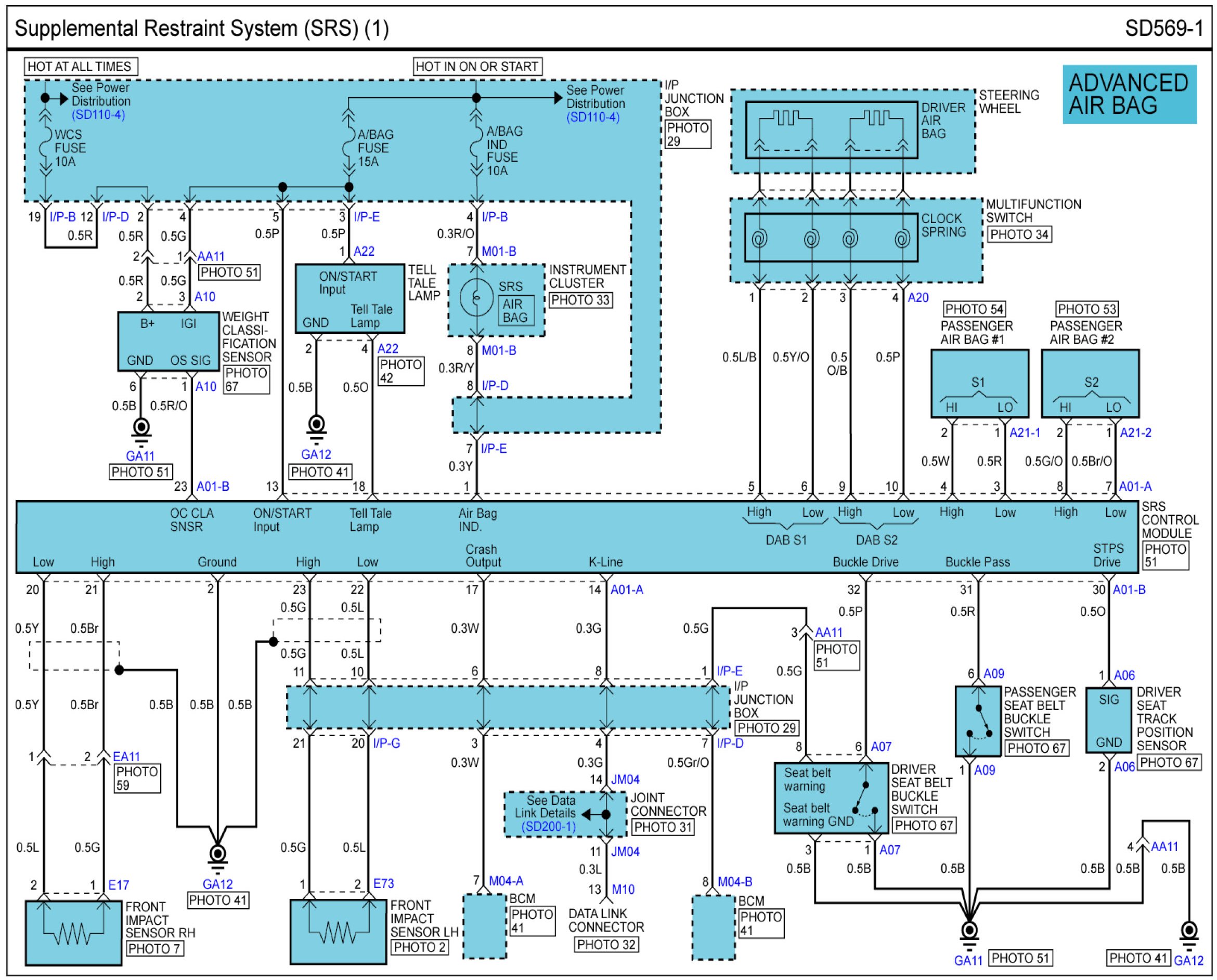Click the Weight Classification Sensor block
Viewport: 1217px width, 980px height.
169,342
